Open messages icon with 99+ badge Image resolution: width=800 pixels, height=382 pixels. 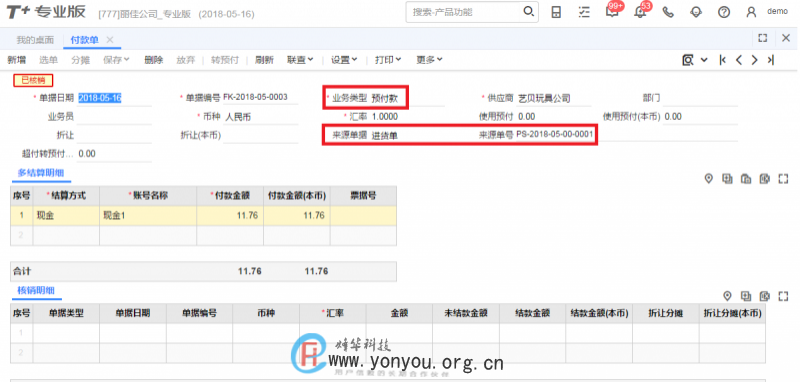pos(612,11)
